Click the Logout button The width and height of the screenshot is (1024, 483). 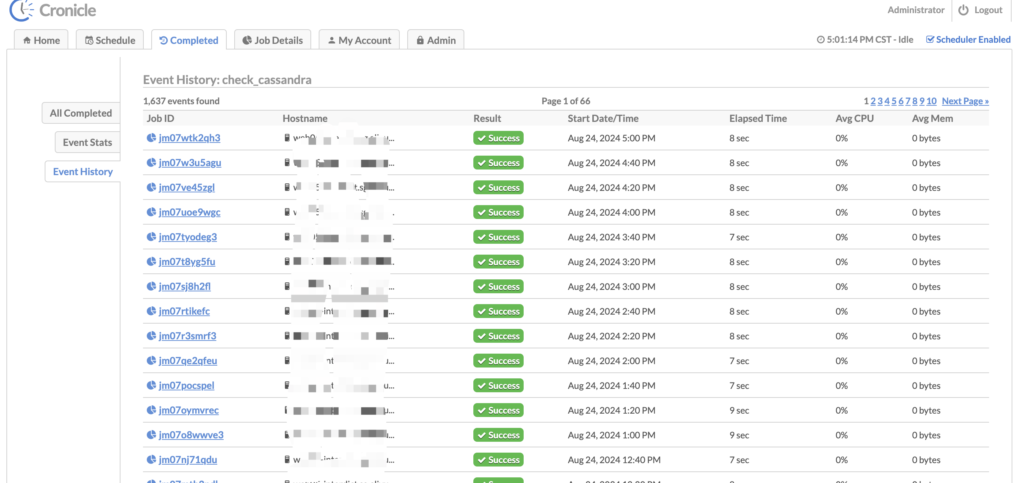click(981, 10)
